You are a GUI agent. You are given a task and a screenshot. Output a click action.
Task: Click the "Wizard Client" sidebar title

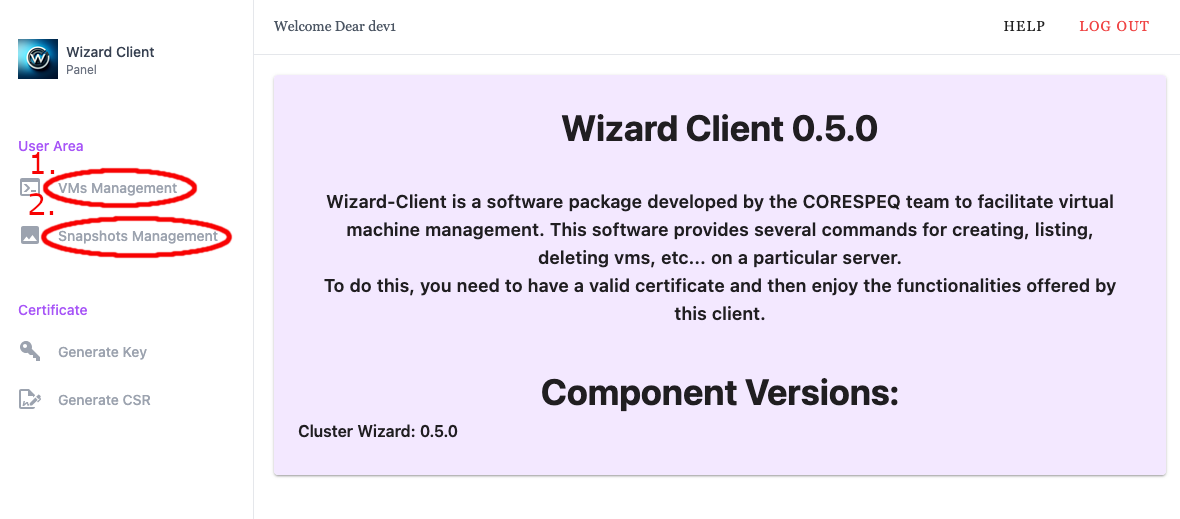coord(110,52)
